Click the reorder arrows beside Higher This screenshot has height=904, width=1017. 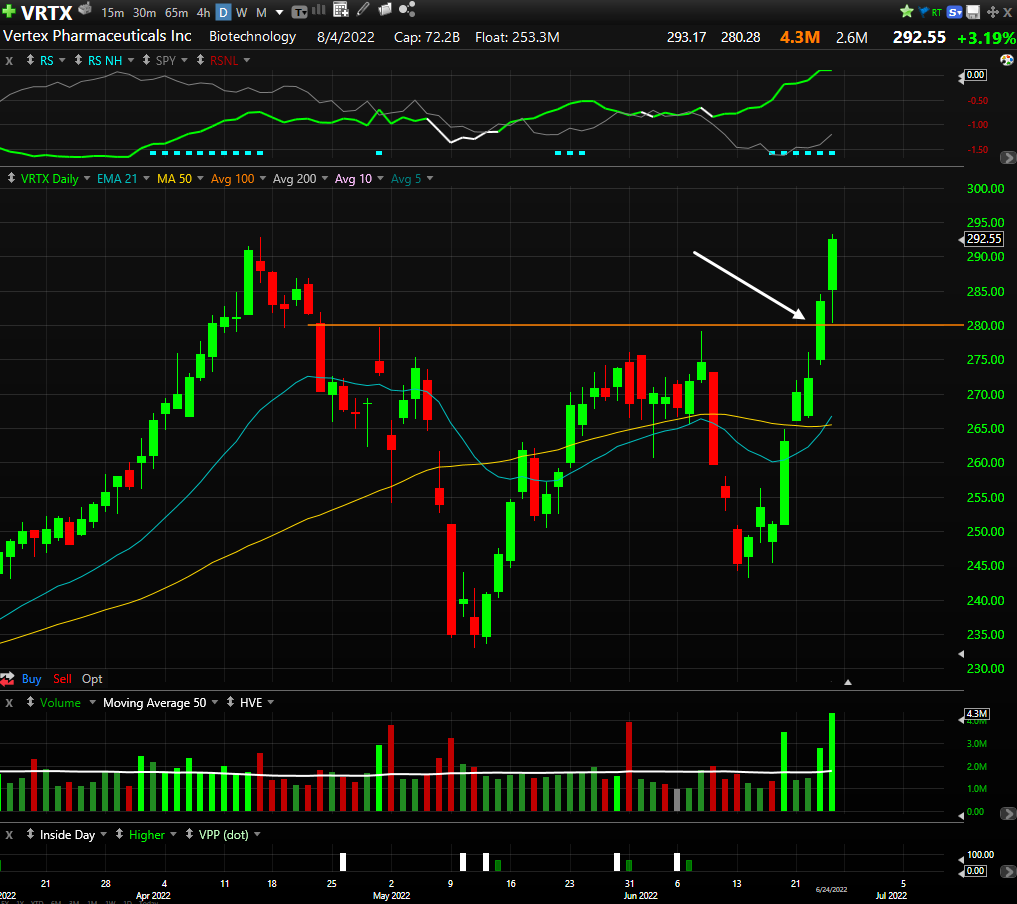coord(119,834)
